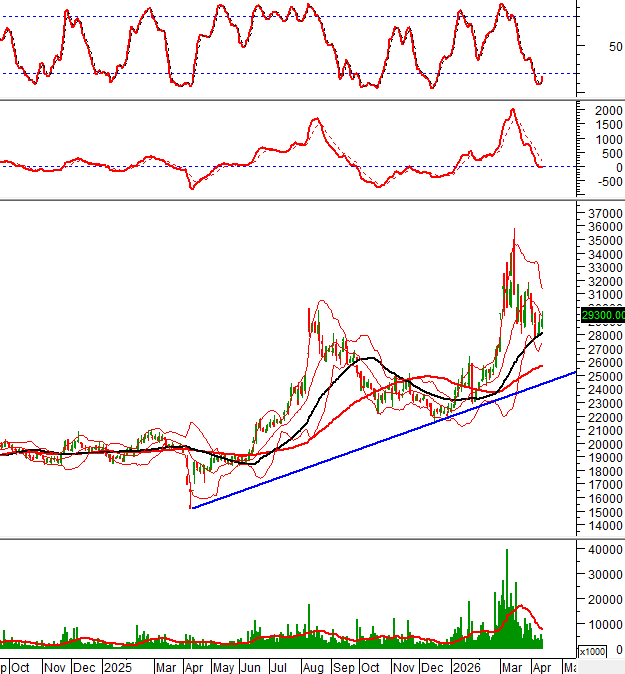Viewport: 625px width, 674px height.
Task: Click the MACD indicator's highest peak
Action: tap(513, 110)
